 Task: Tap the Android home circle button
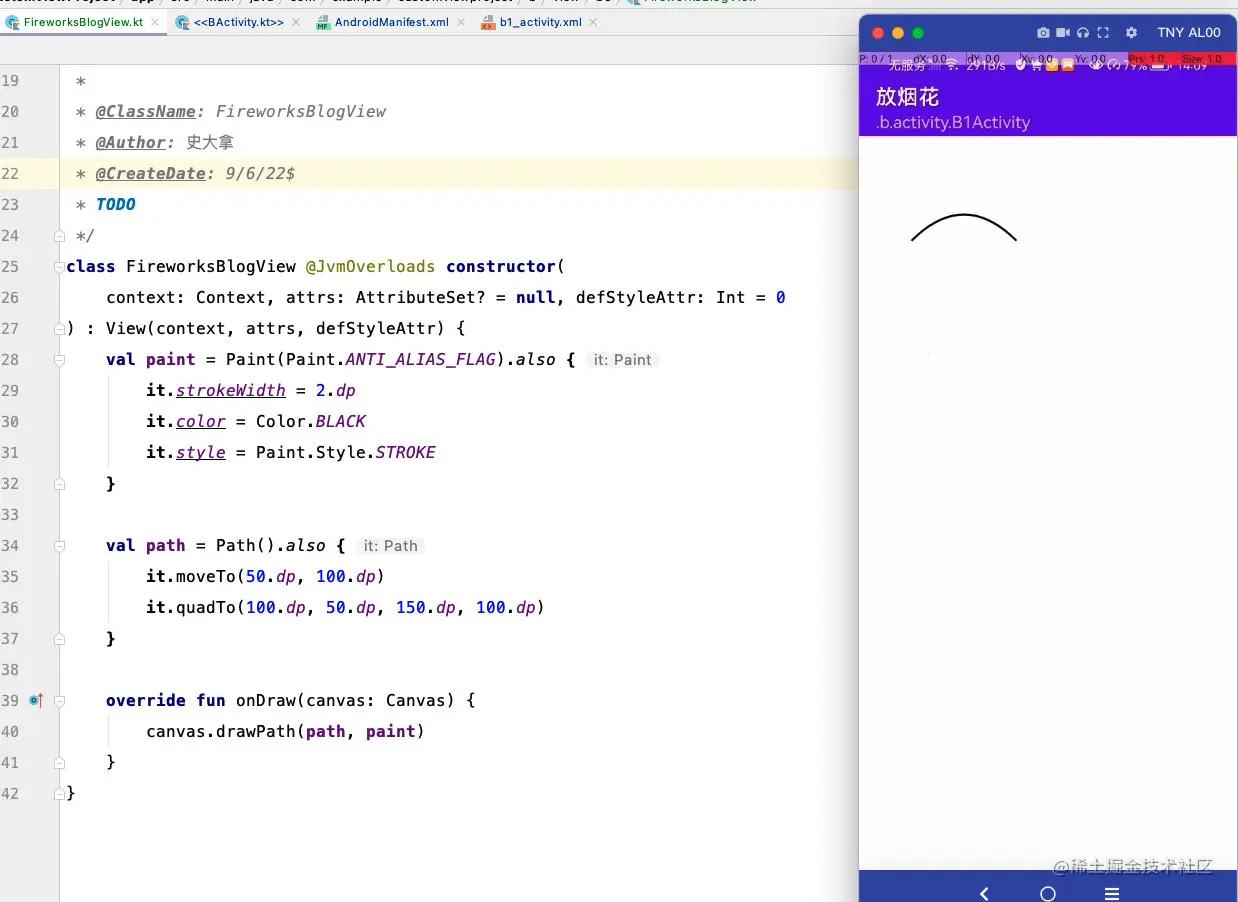tap(1047, 893)
